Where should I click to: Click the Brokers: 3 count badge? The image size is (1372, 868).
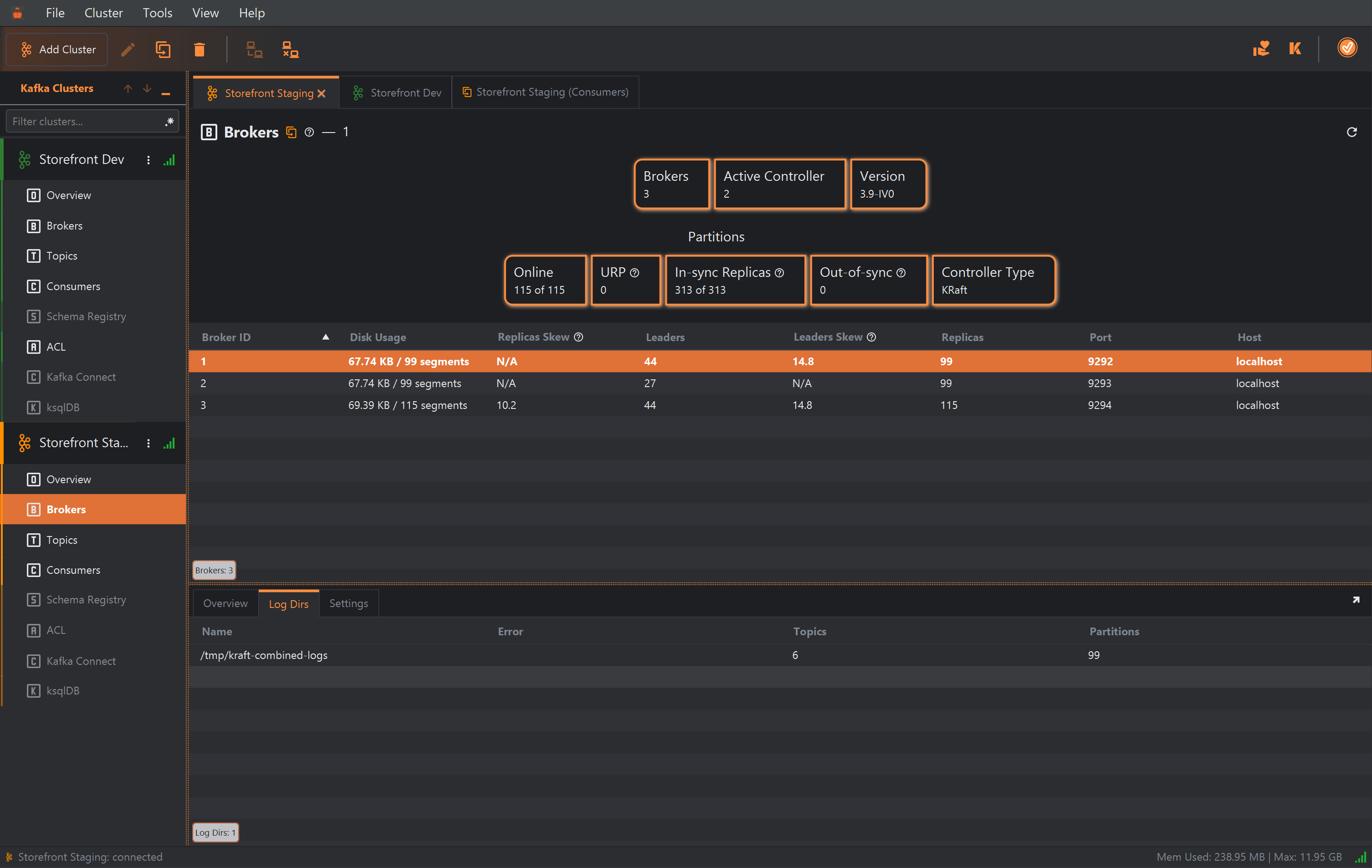pyautogui.click(x=214, y=570)
